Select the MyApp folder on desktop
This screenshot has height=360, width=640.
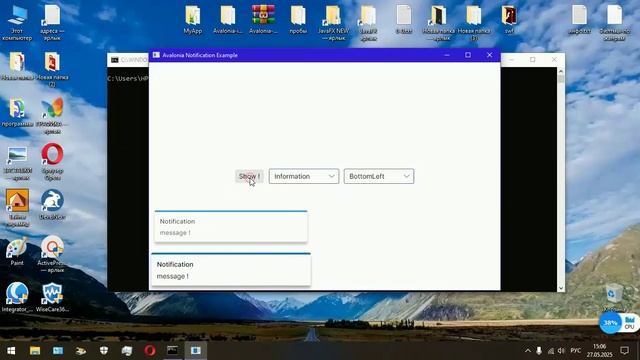click(193, 20)
